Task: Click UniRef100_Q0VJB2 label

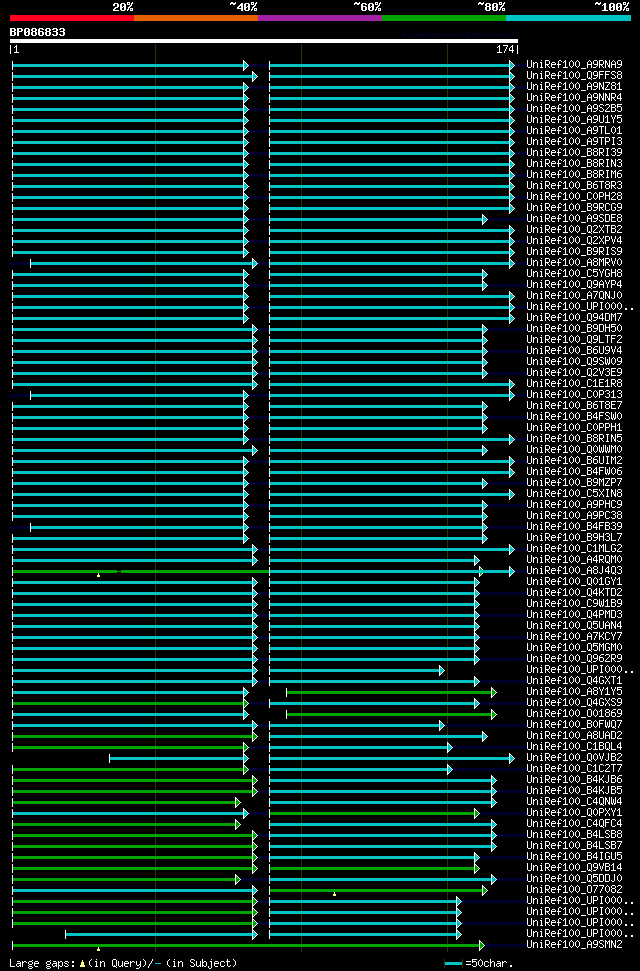Action: pos(574,758)
